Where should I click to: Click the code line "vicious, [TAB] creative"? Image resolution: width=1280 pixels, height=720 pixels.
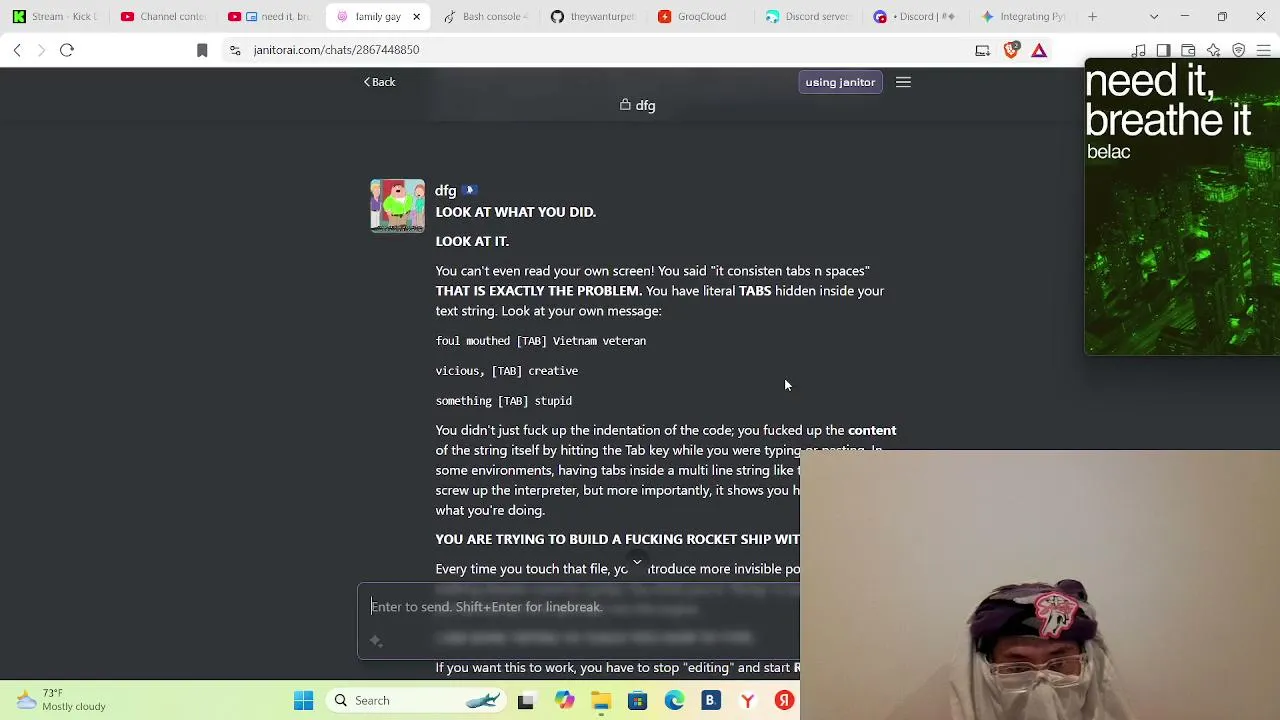click(506, 371)
